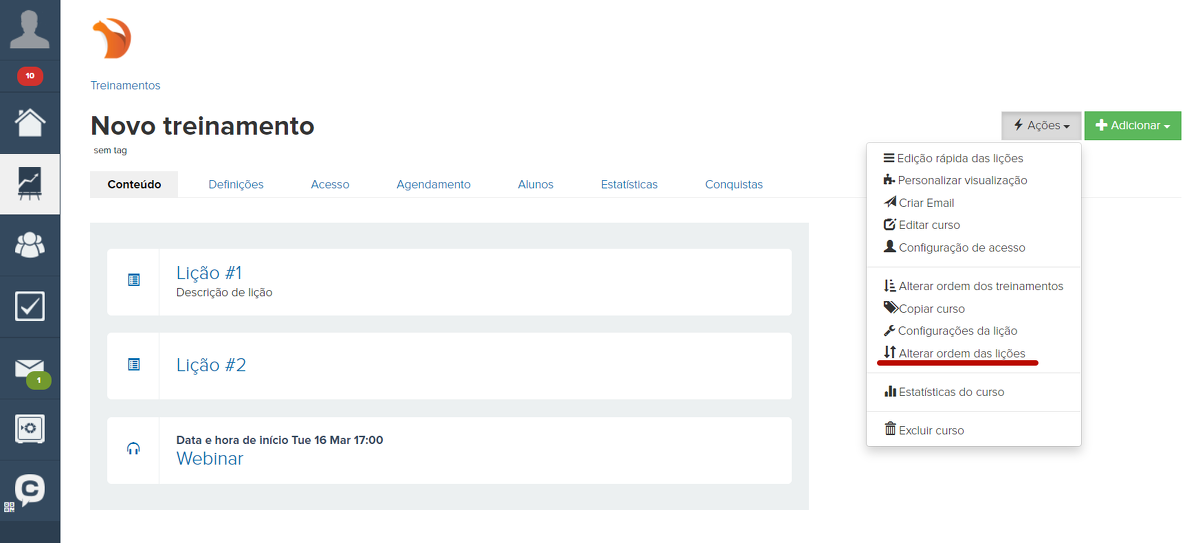1200x543 pixels.
Task: Expand the Ações dropdown button
Action: pos(1041,126)
